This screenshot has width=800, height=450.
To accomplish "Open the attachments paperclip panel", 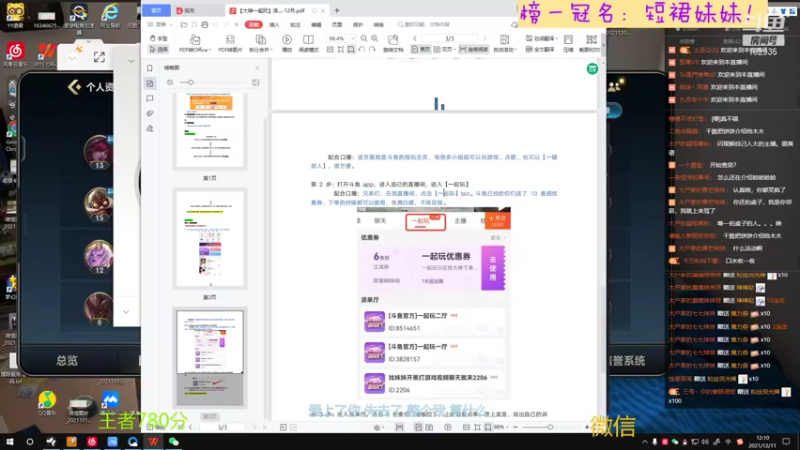I will [x=149, y=113].
